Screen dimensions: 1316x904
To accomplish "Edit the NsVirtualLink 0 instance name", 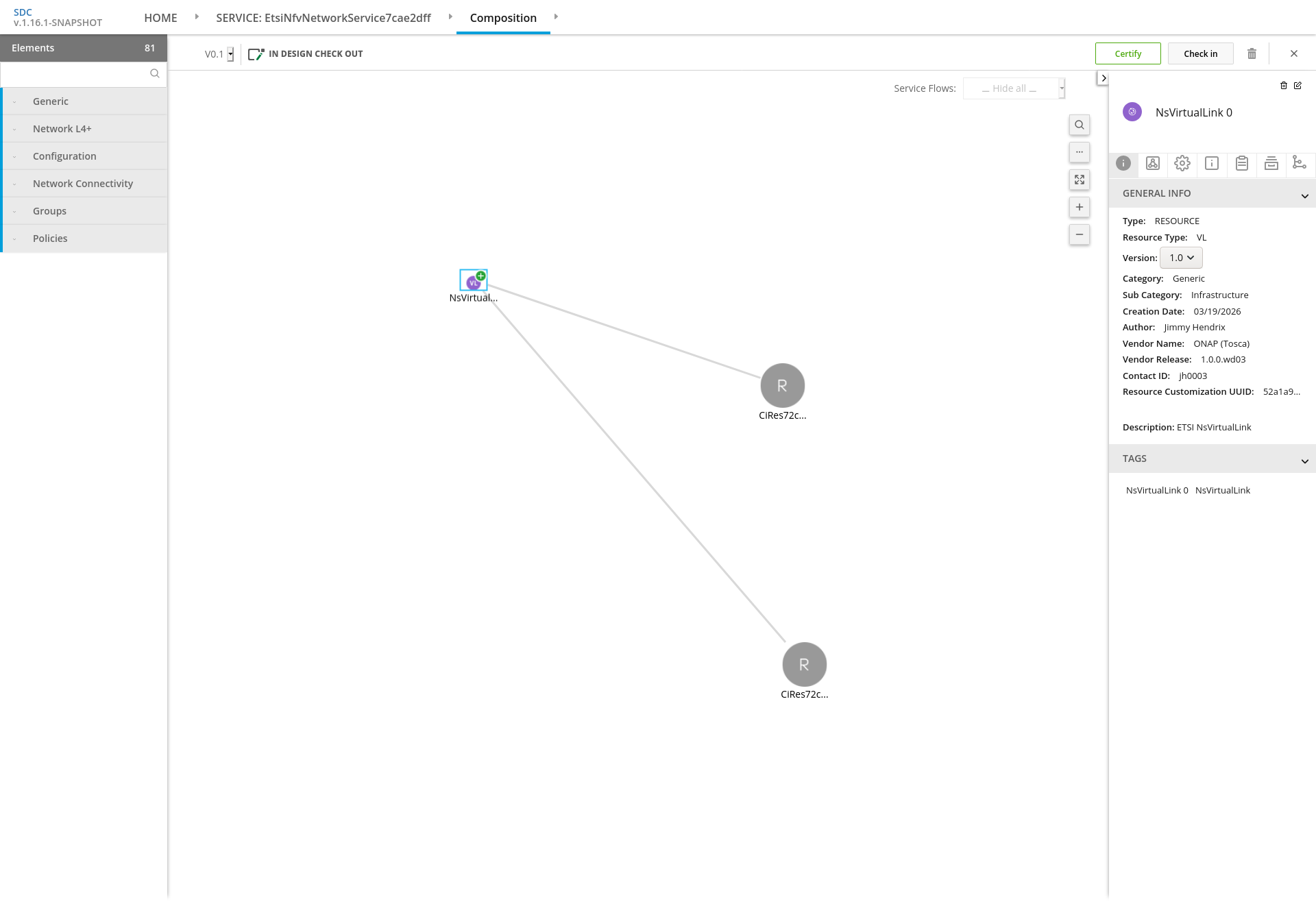I will pyautogui.click(x=1297, y=86).
